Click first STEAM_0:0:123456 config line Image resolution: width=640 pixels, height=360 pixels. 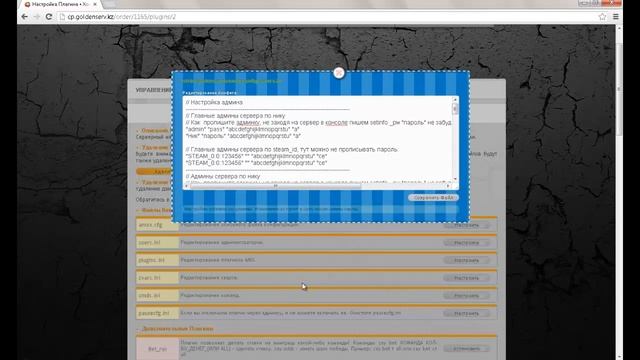[256, 156]
